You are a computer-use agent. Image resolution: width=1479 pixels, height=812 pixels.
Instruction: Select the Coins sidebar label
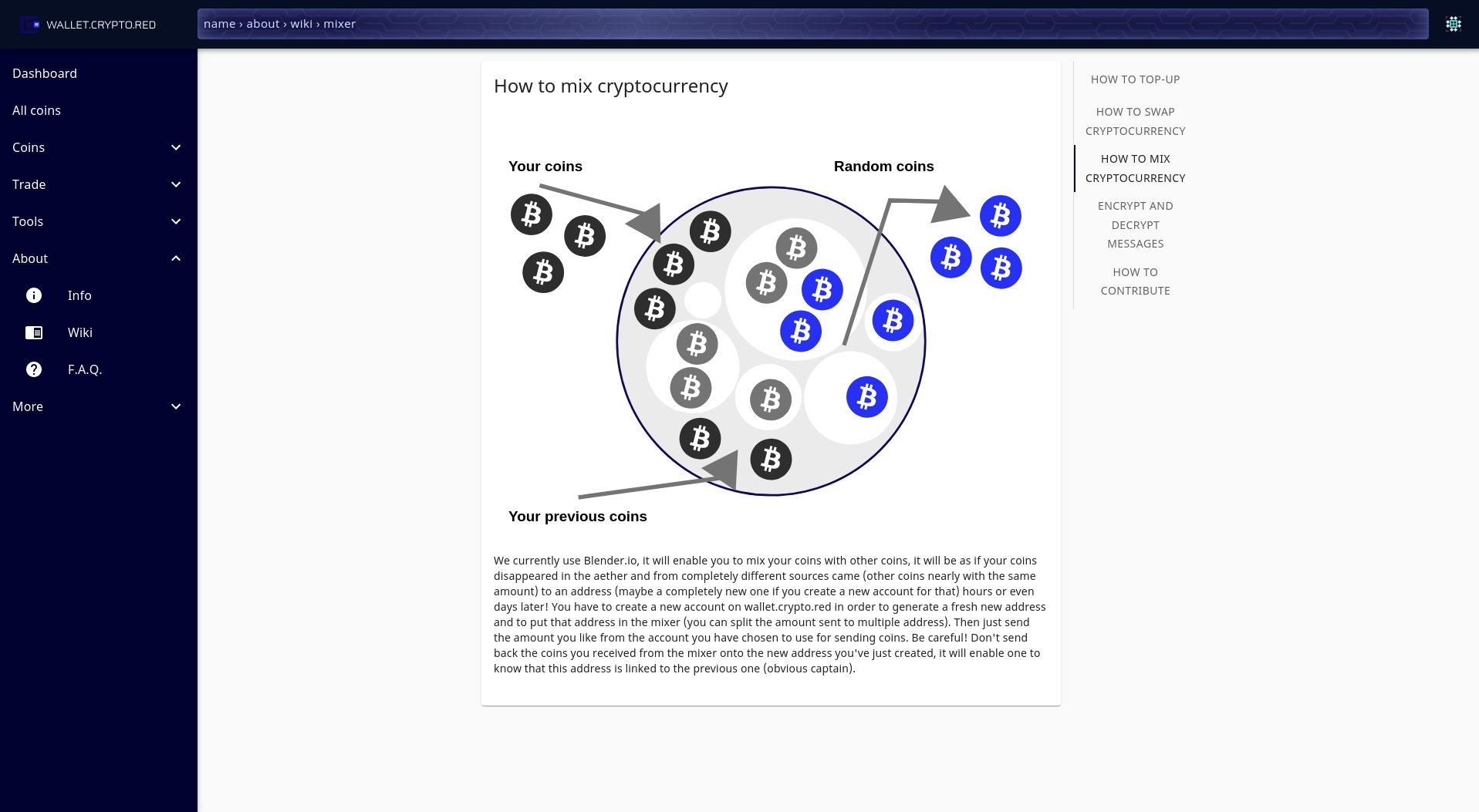[x=29, y=147]
